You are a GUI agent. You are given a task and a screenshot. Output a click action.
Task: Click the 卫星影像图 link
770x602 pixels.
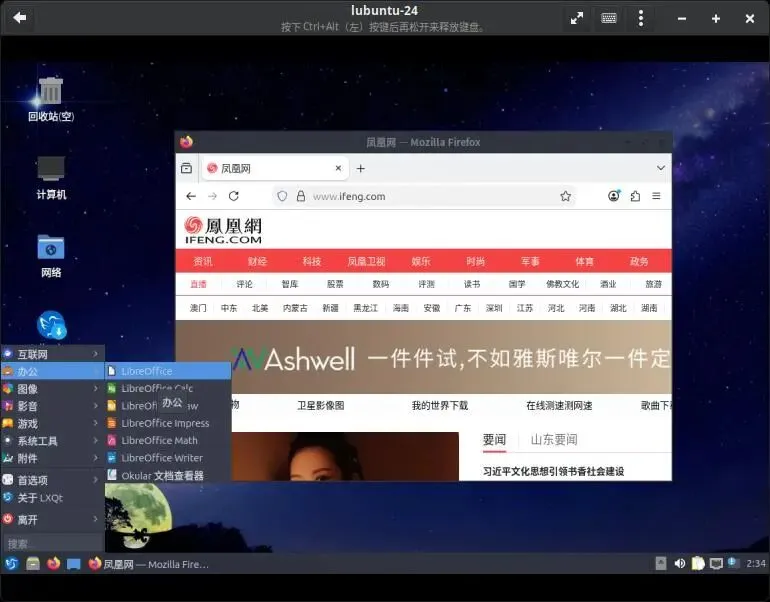tap(321, 406)
